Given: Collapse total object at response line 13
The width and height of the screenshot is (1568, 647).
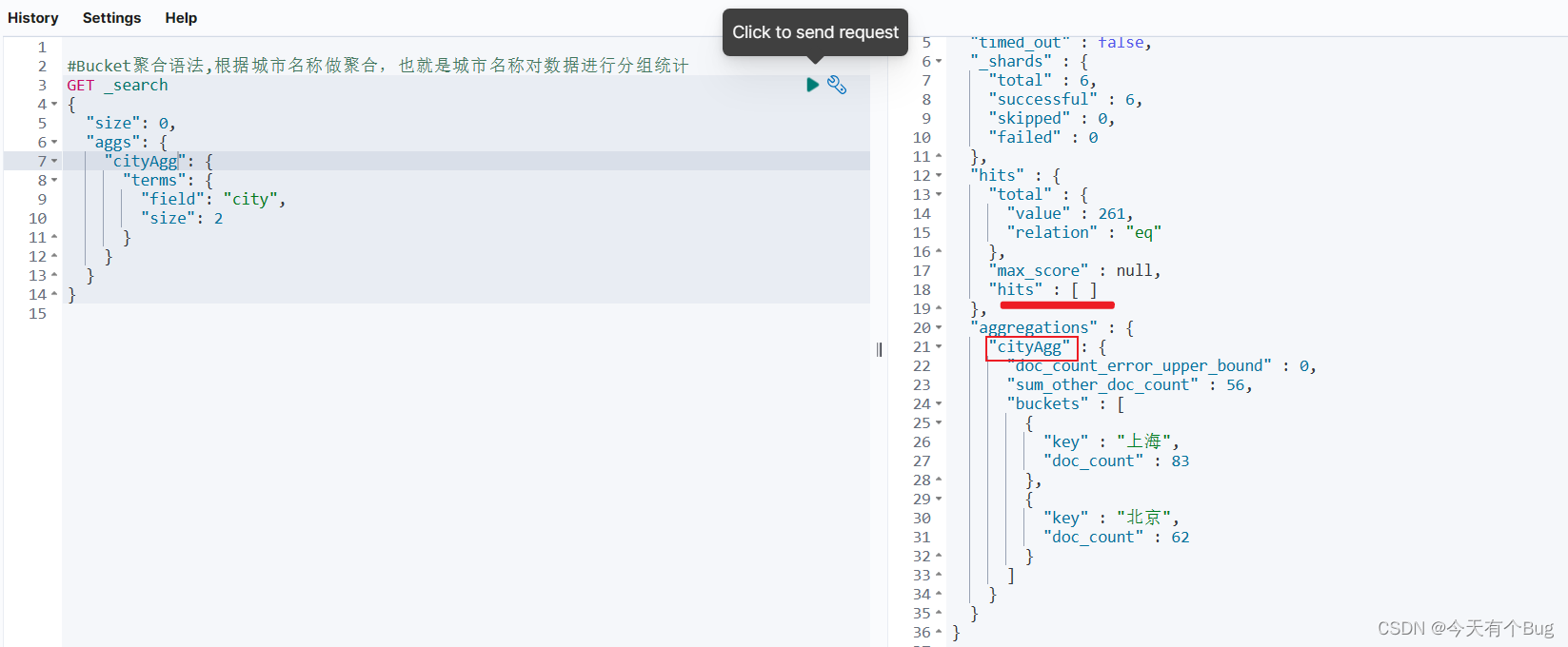Looking at the screenshot, I should click(x=939, y=194).
